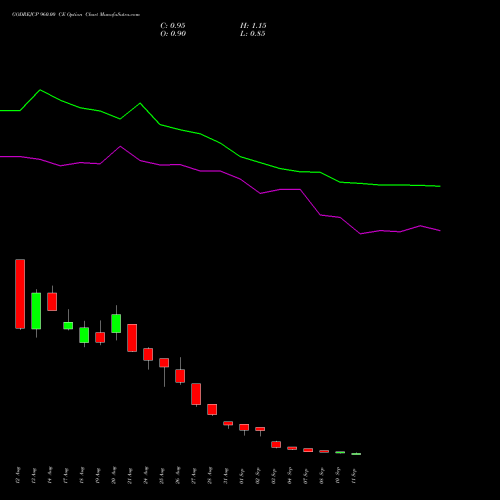Click the '28 Aug' date axis label
The image size is (500, 500).
point(210,475)
